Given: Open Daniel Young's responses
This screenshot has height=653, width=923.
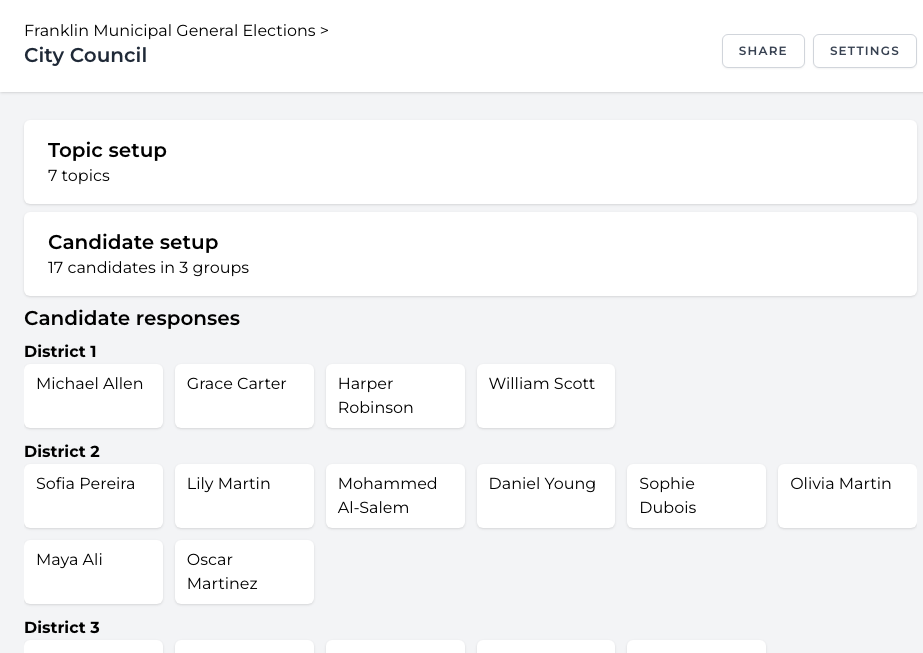Looking at the screenshot, I should (x=546, y=496).
